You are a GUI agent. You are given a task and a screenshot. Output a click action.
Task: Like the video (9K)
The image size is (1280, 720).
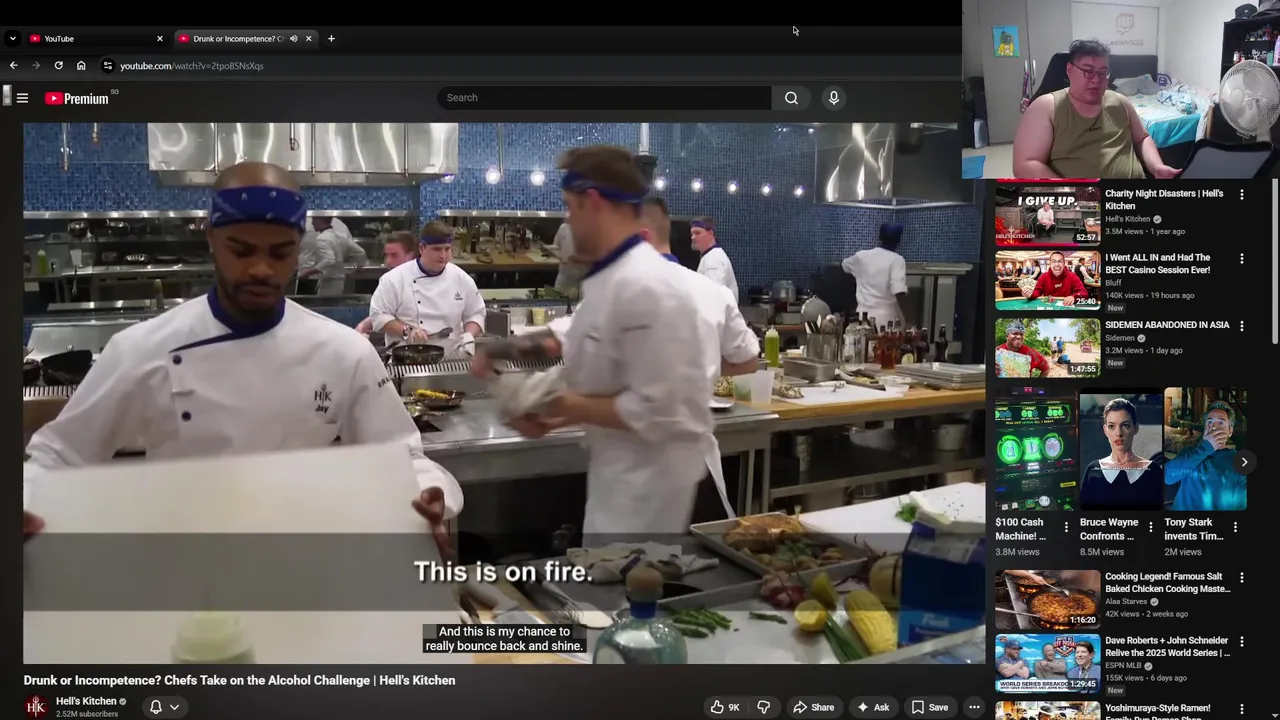725,707
